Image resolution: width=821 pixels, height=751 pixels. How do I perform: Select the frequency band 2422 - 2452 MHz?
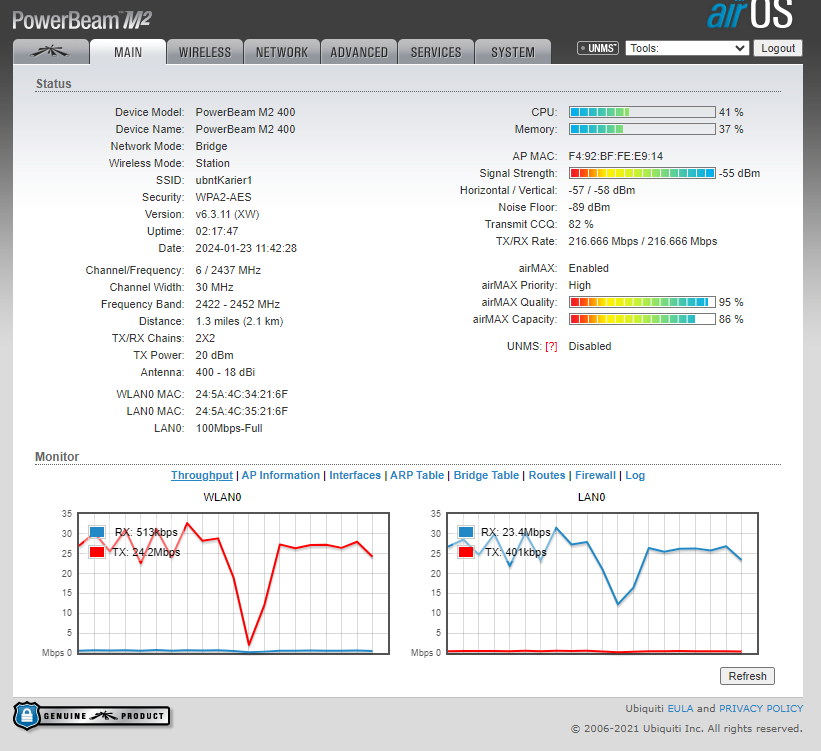click(x=238, y=304)
